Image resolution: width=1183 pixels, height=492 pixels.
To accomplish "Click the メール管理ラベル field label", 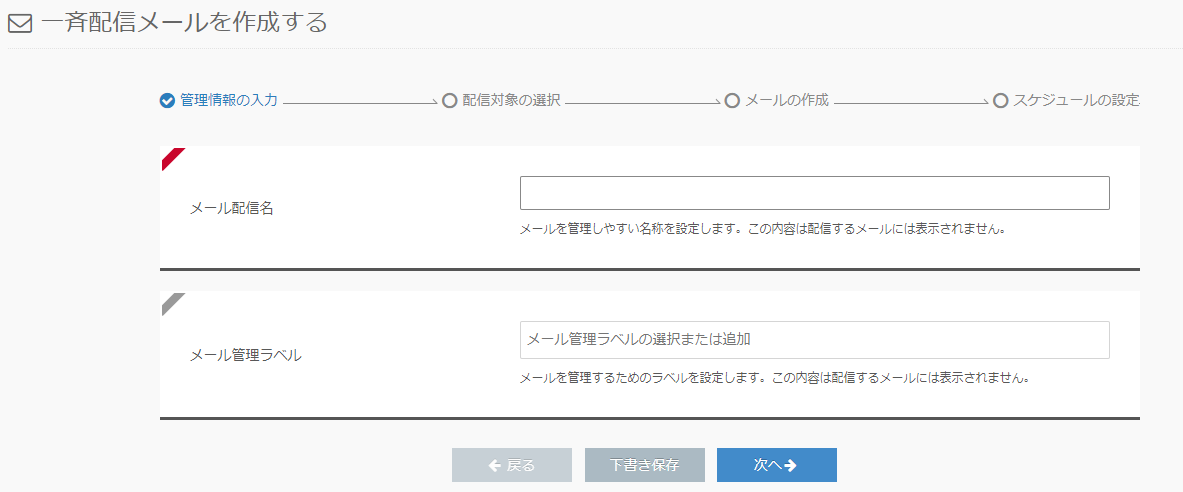I will 245,355.
